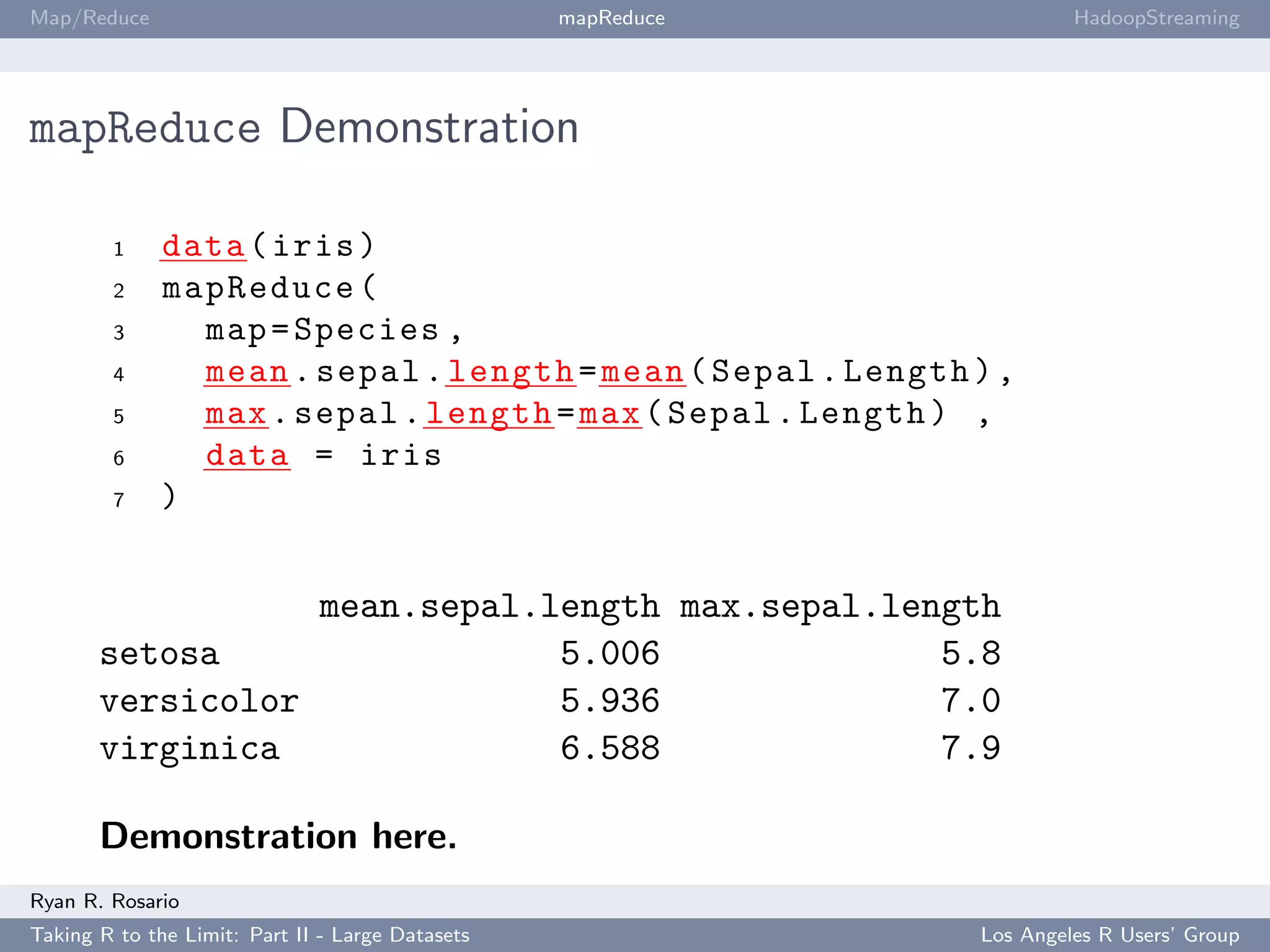Viewport: 1270px width, 952px height.
Task: Click code line 'data(iris)'
Action: [x=268, y=246]
